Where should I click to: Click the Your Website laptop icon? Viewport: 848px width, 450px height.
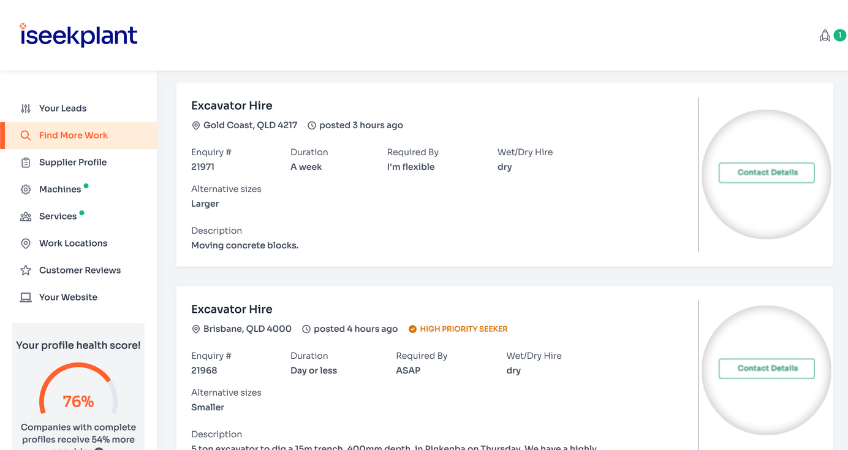pos(25,297)
